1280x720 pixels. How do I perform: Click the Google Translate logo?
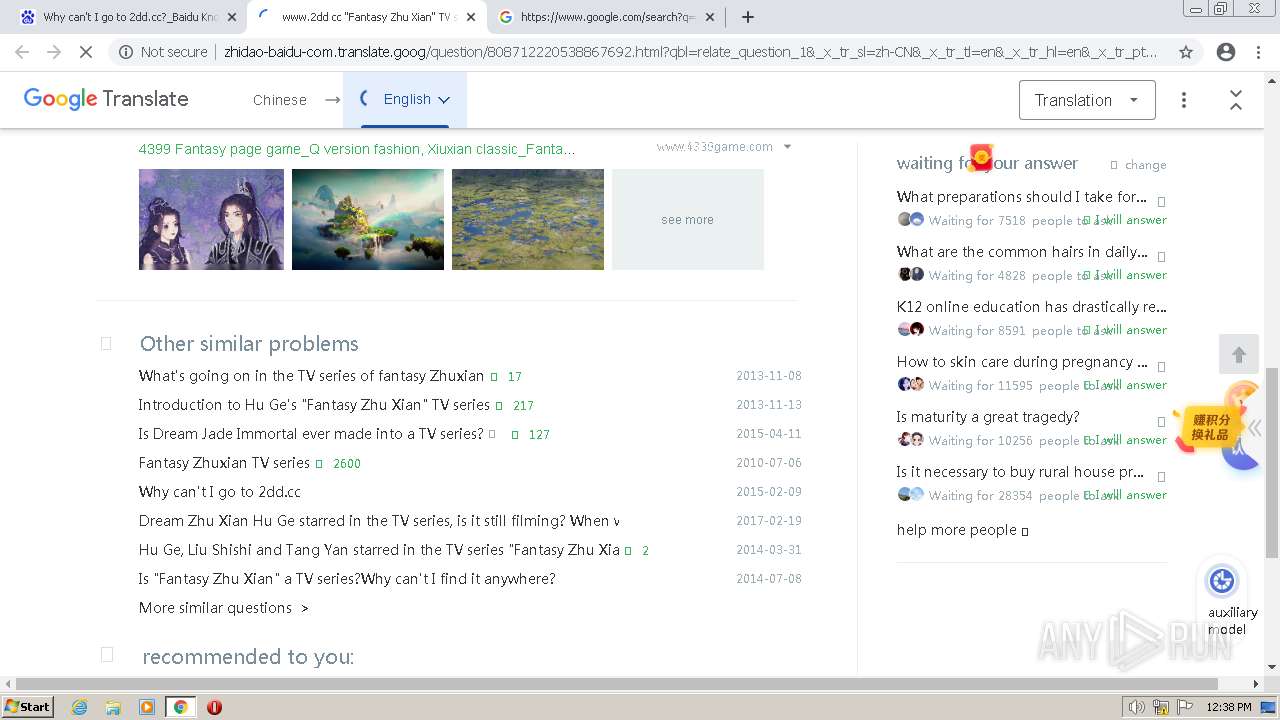point(106,99)
